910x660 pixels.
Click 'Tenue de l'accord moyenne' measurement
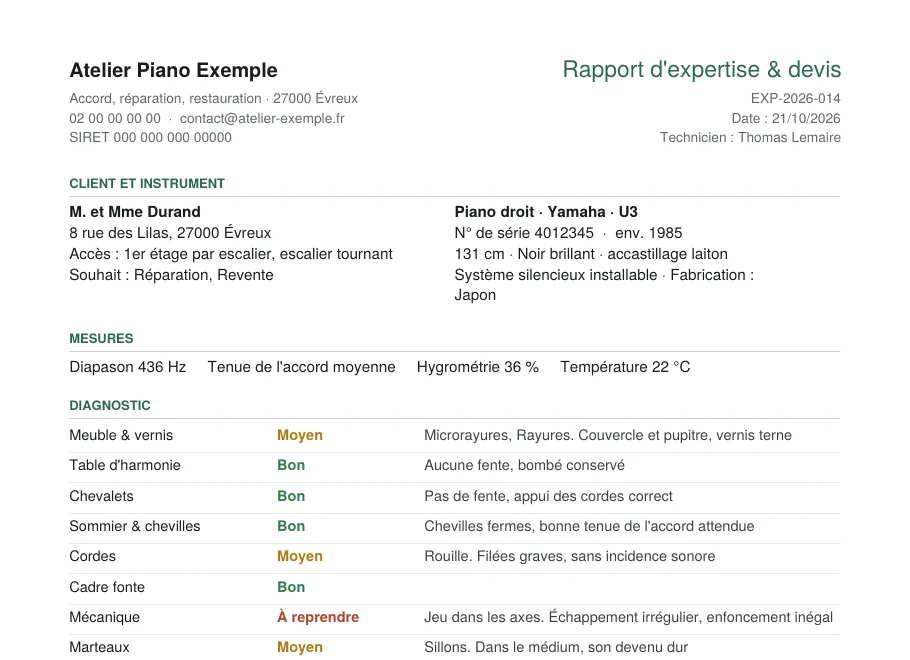pyautogui.click(x=301, y=367)
